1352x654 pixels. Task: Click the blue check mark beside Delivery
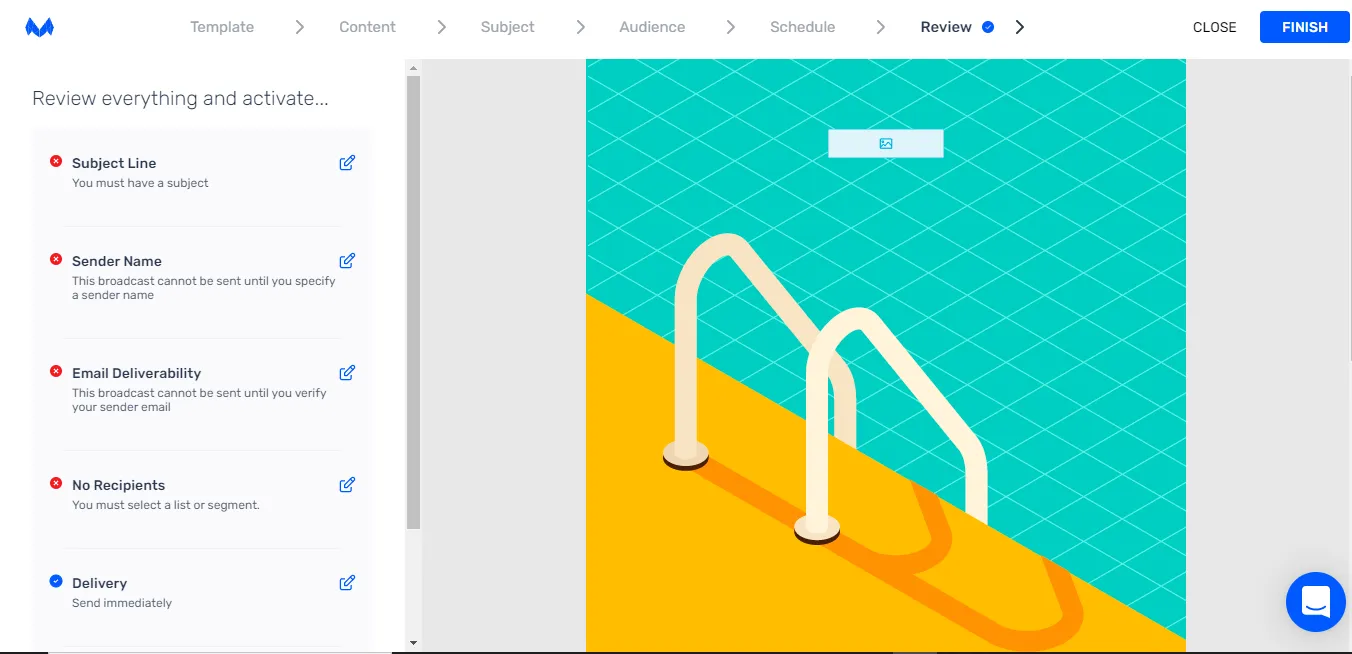tap(56, 581)
